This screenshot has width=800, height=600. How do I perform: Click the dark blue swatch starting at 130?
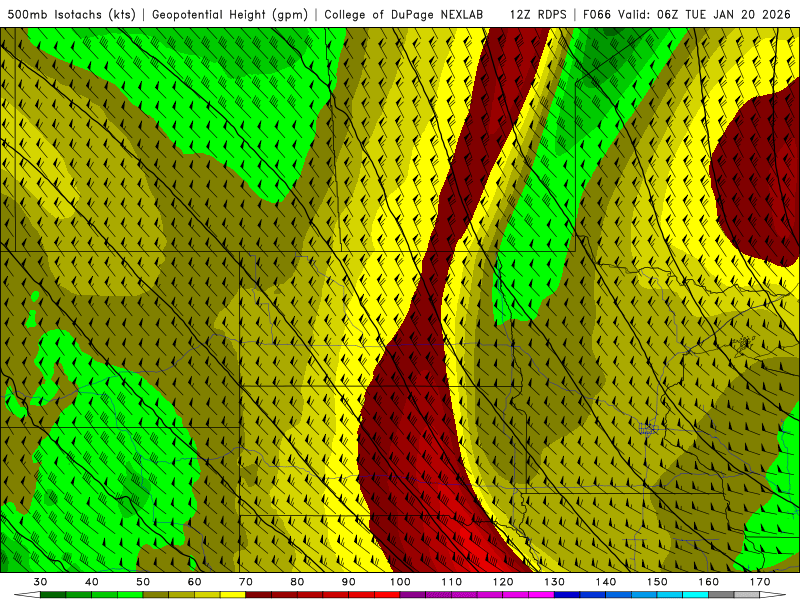567,595
